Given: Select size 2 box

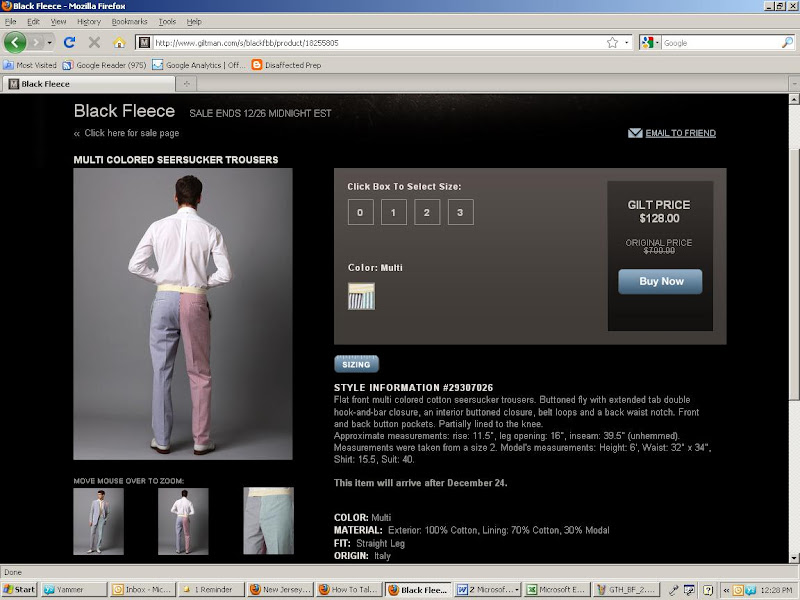Looking at the screenshot, I should coord(427,212).
